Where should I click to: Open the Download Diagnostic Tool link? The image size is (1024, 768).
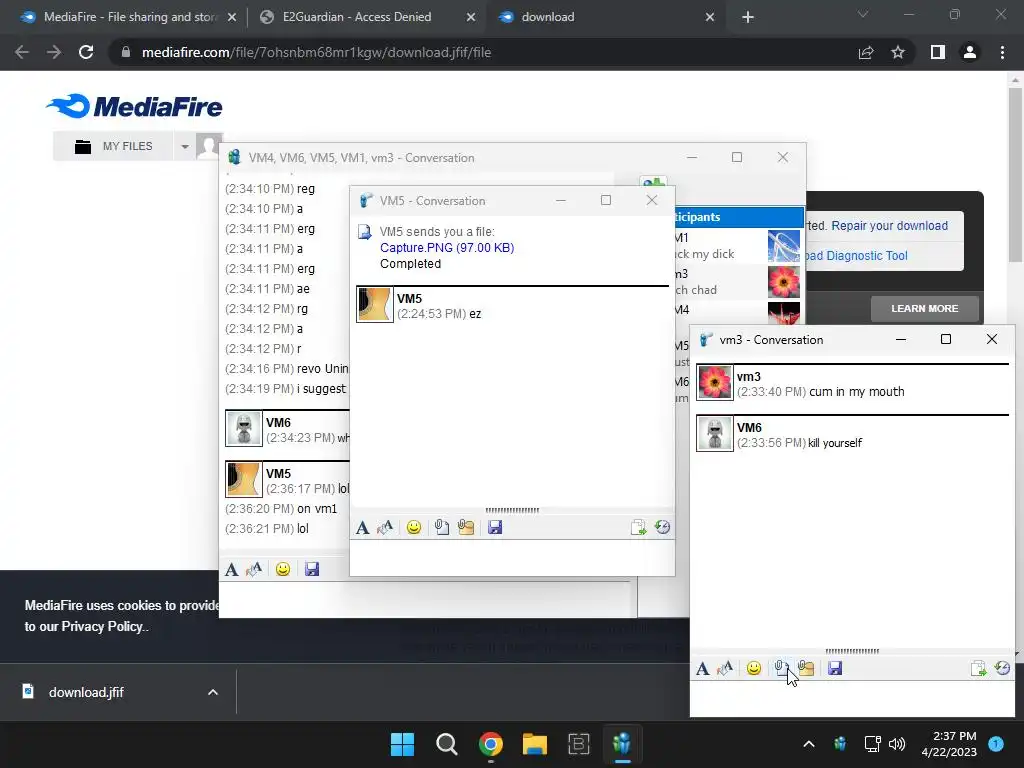click(856, 256)
